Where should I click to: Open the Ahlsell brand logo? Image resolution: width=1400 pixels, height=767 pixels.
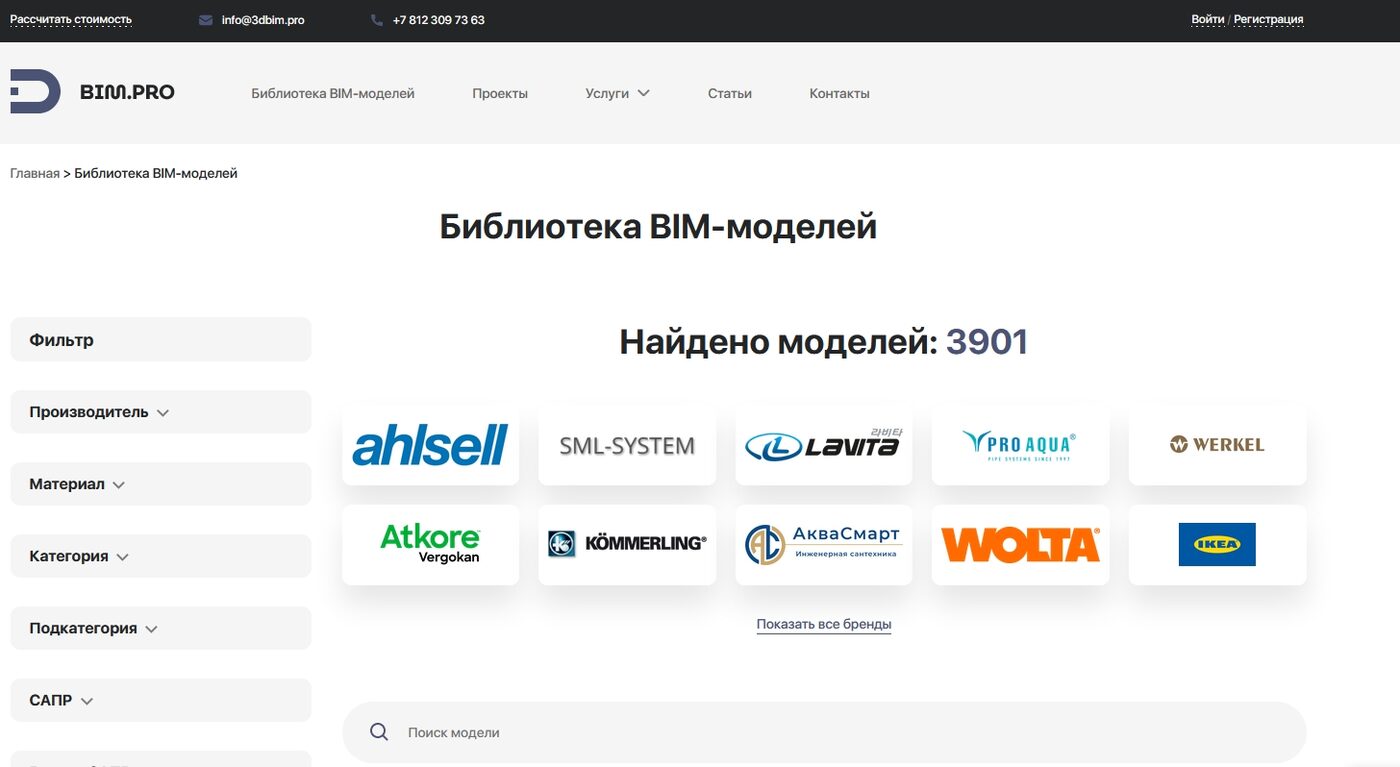pyautogui.click(x=430, y=445)
